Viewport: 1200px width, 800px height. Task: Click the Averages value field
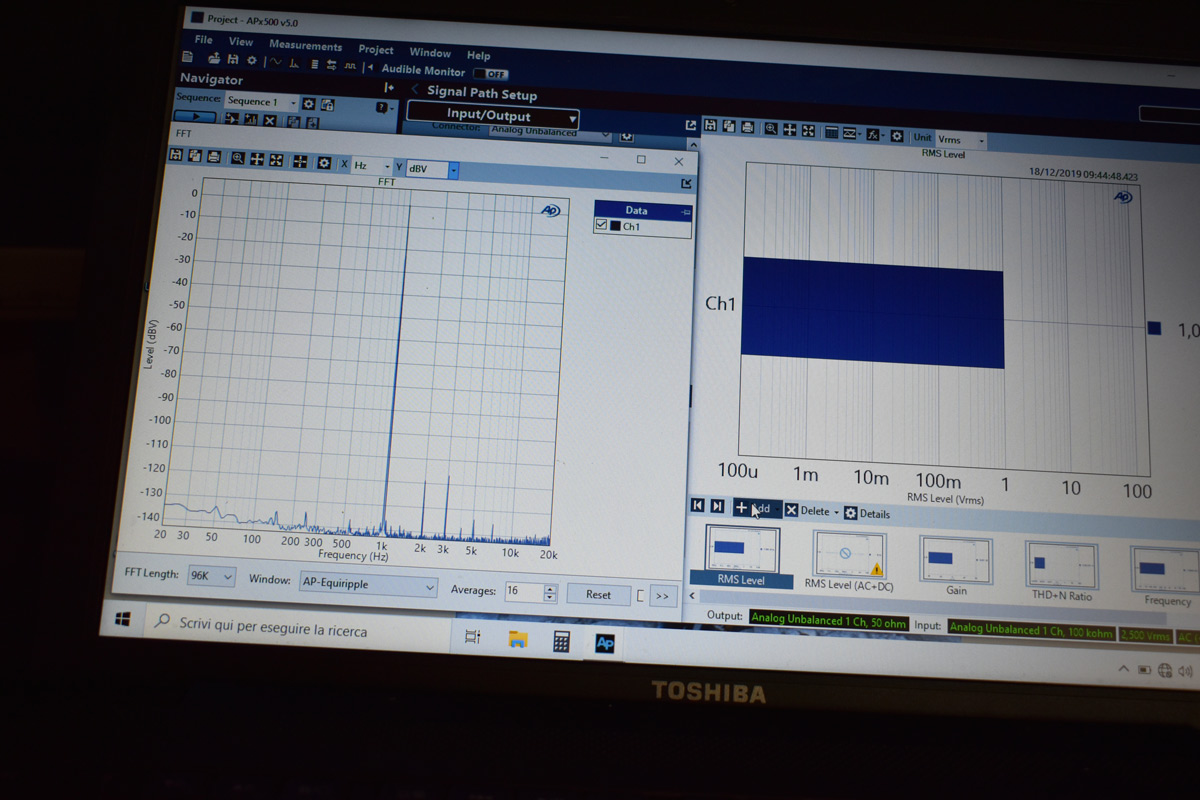coord(523,592)
